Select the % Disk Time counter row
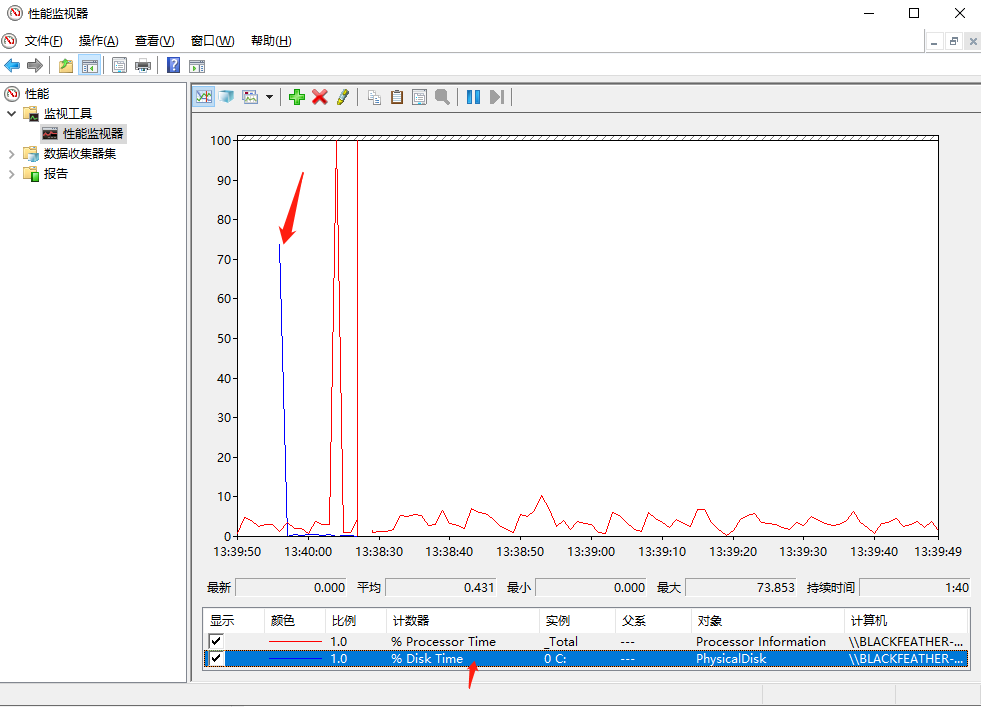The width and height of the screenshot is (981, 707). (x=586, y=658)
